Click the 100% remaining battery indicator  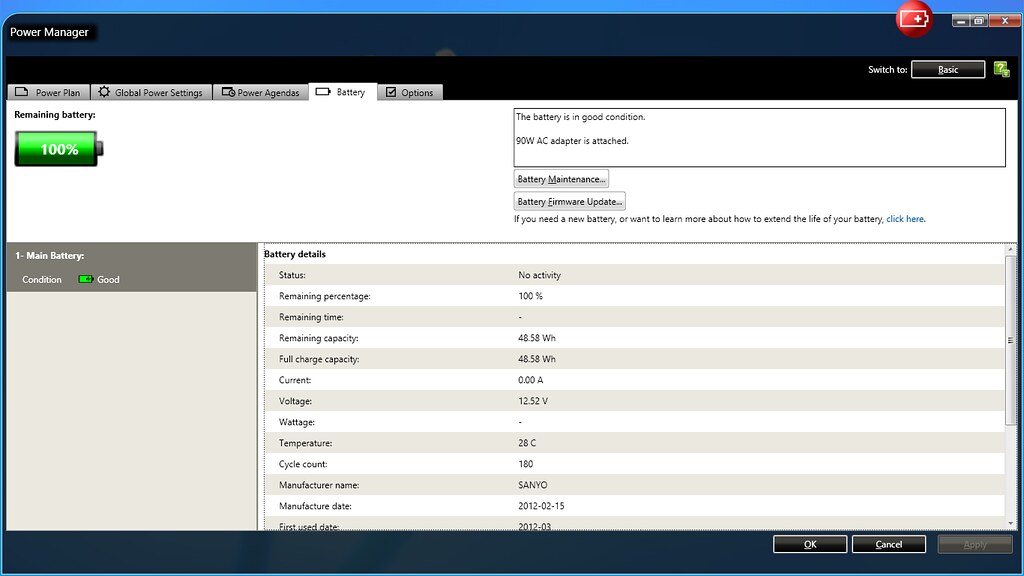[58, 149]
